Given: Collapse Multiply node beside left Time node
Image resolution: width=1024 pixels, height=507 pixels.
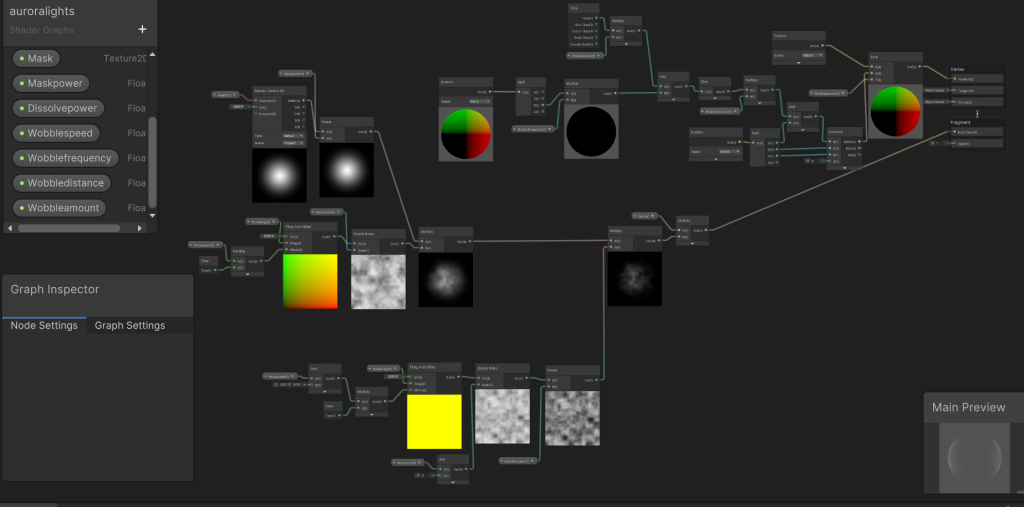Looking at the screenshot, I should 248,274.
